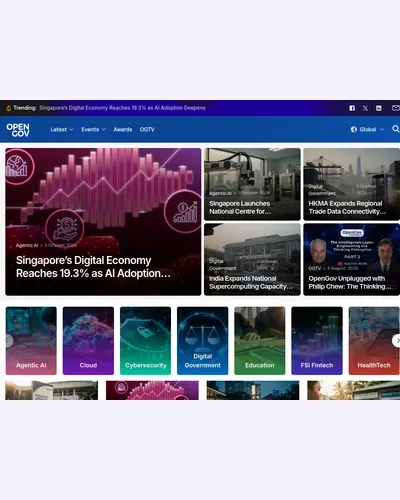
Task: Click the OpenGov logo
Action: tap(18, 130)
